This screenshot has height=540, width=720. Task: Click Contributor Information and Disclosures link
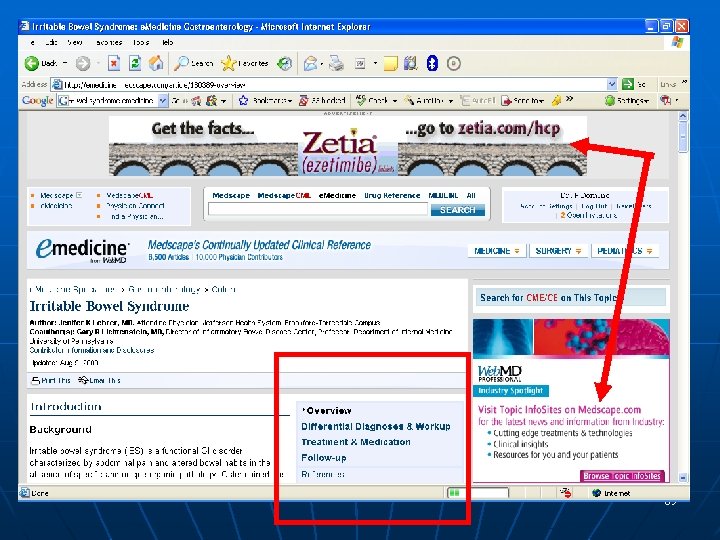click(92, 350)
